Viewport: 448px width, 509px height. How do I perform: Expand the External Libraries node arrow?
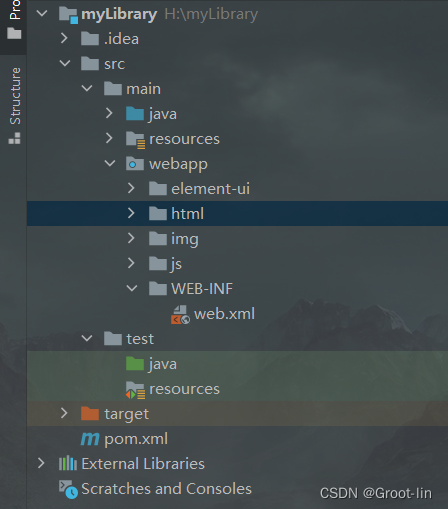[x=41, y=463]
